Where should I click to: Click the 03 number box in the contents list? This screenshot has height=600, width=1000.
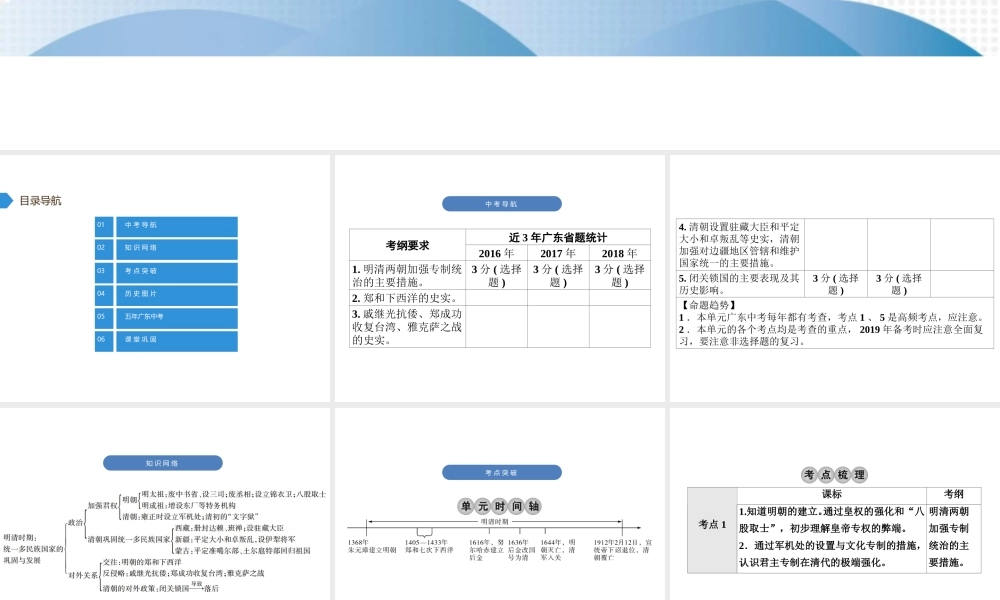(104, 272)
